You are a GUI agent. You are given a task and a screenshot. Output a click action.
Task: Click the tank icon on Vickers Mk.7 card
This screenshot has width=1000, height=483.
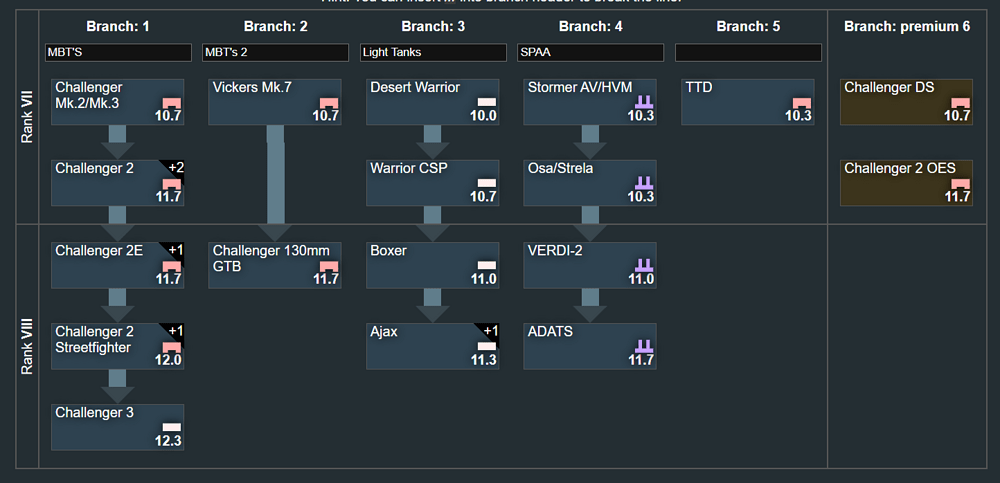pyautogui.click(x=329, y=103)
